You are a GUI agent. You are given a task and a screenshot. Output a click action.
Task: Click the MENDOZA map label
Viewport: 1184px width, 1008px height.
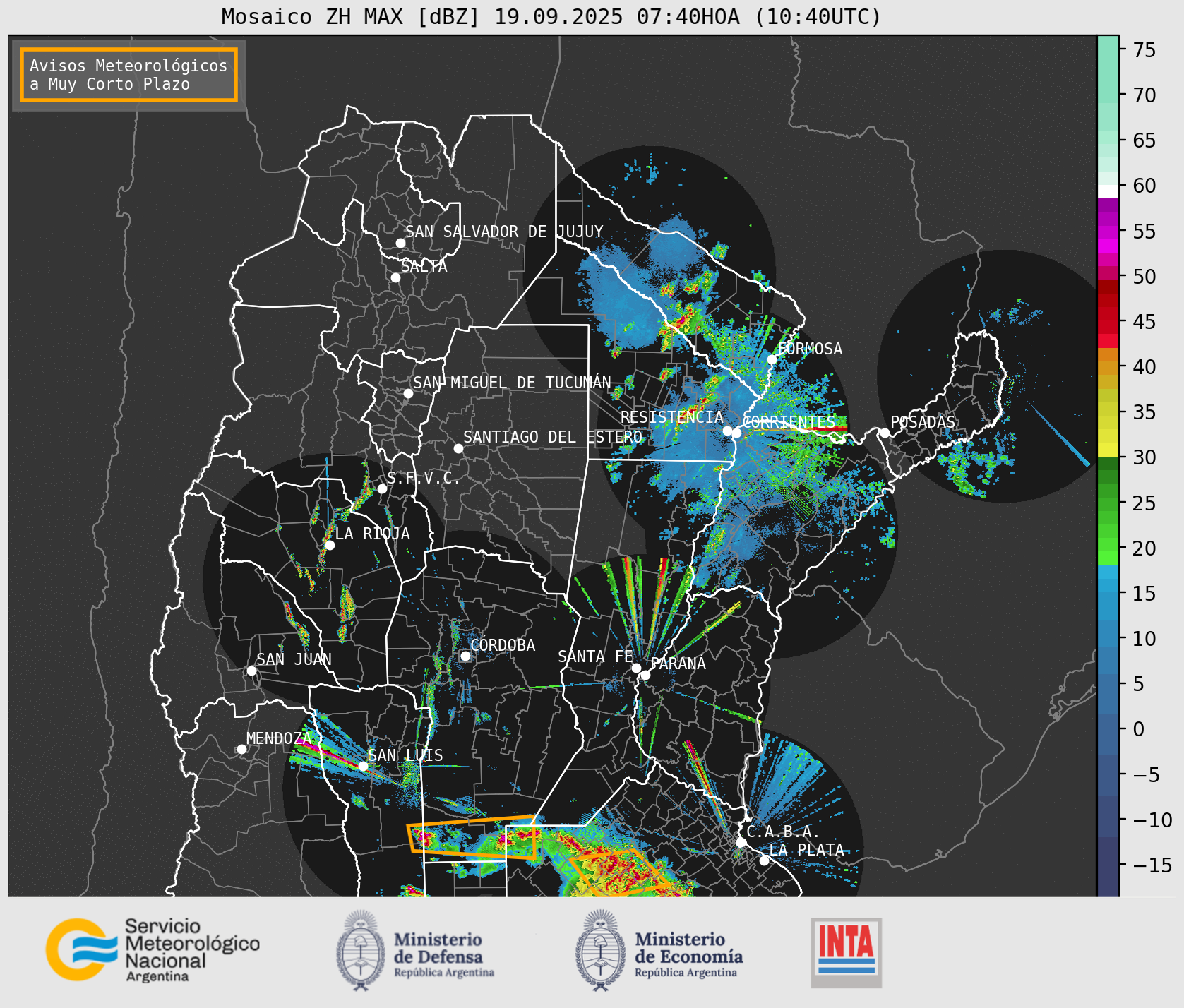point(279,738)
